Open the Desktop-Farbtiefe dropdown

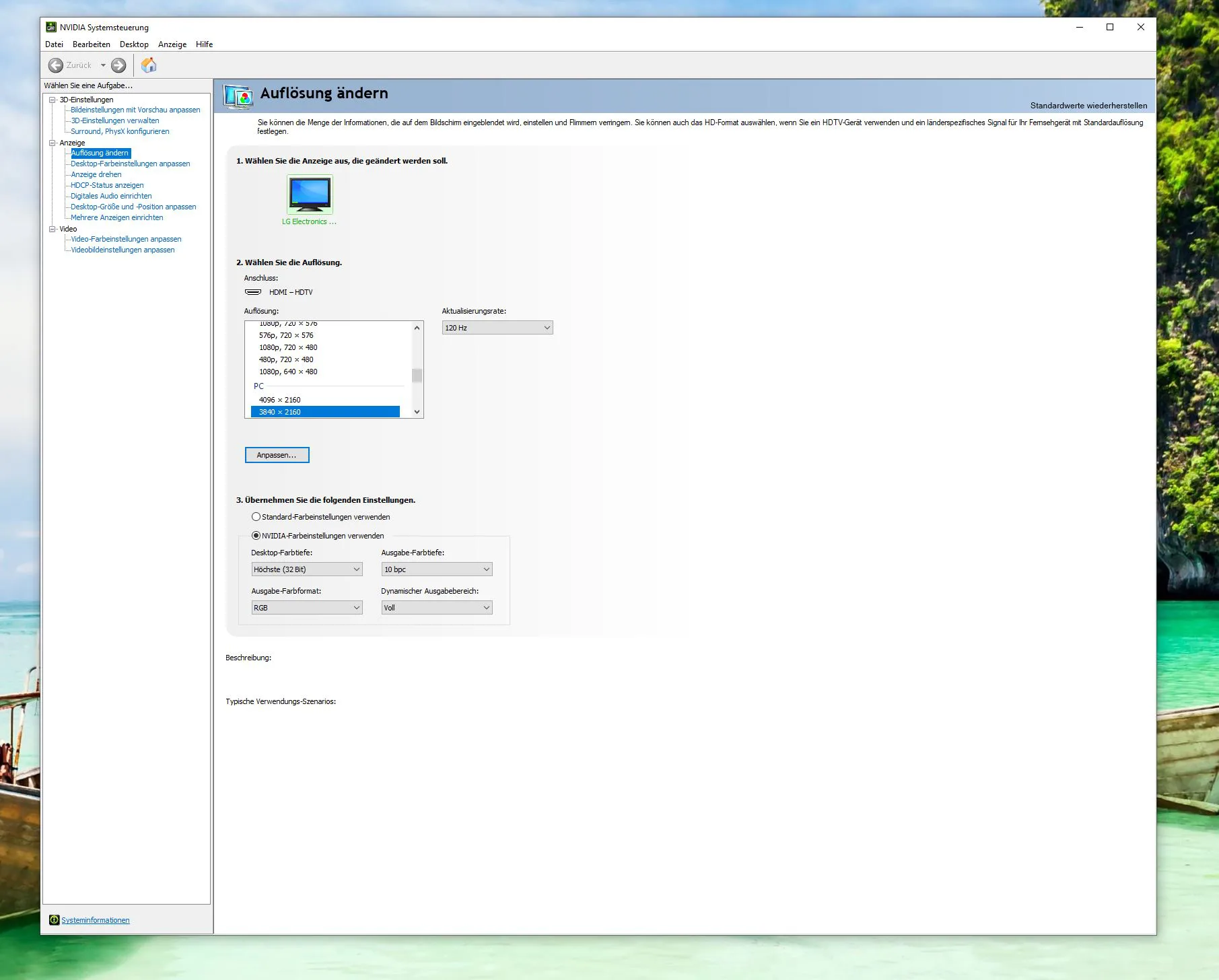[307, 569]
